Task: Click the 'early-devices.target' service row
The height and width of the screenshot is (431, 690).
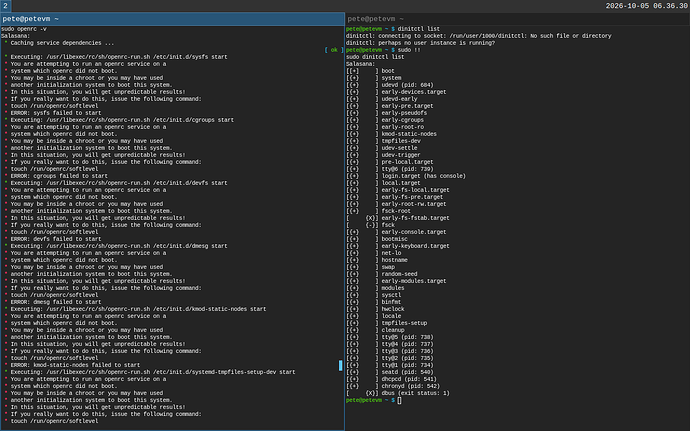Action: pos(396,92)
